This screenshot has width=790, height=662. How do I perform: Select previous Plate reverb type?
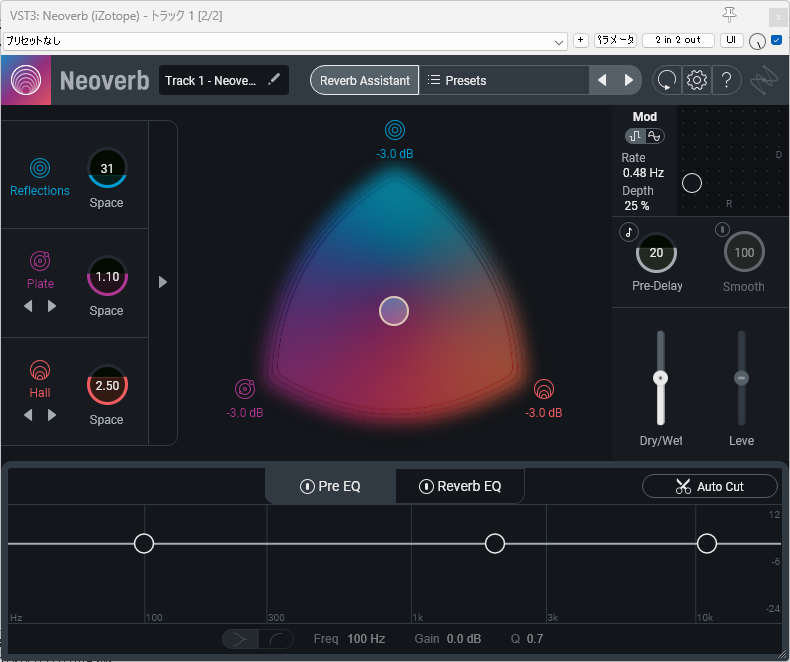28,306
